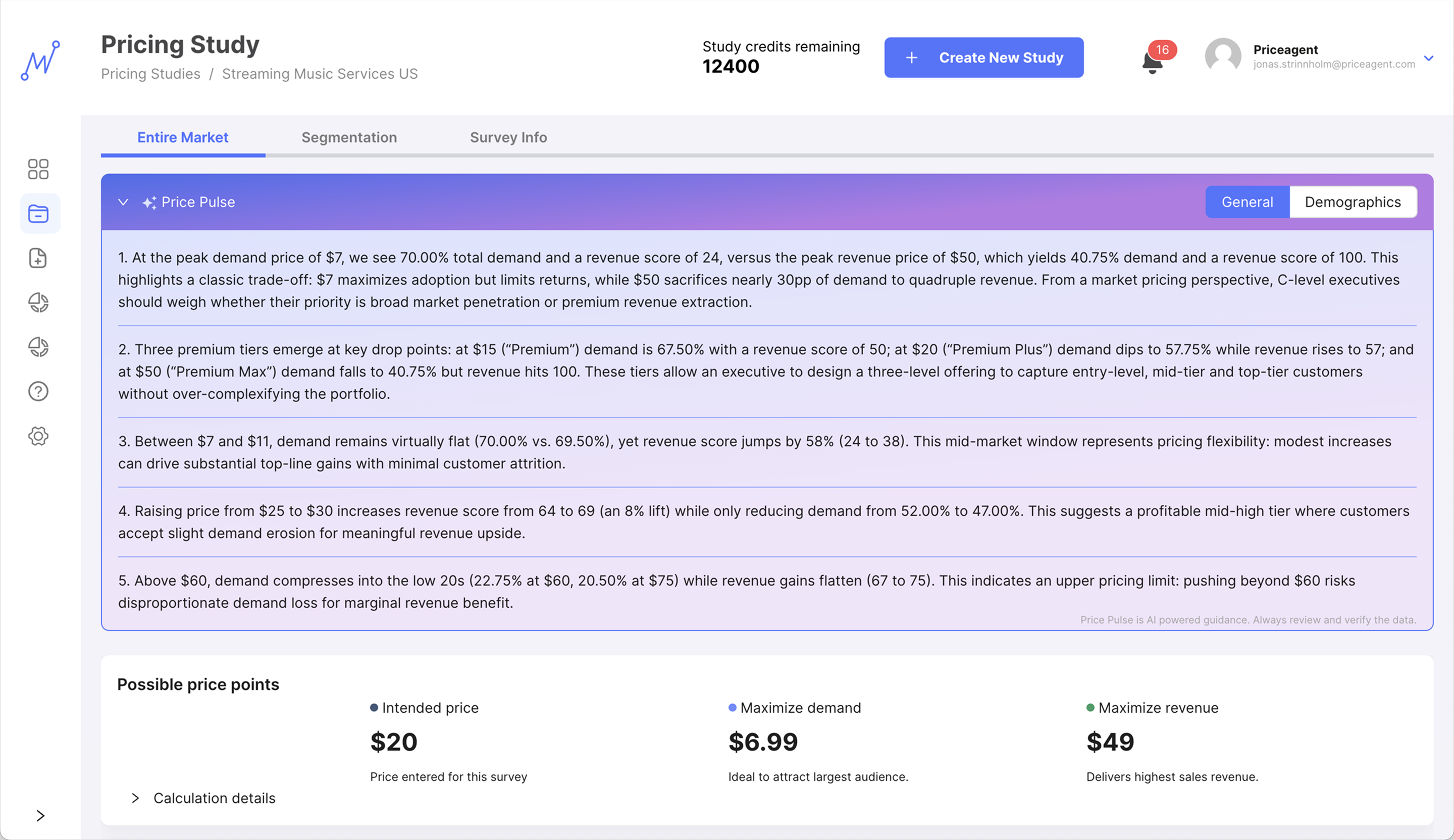
Task: Open the lower pie chart sidebar icon
Action: click(38, 347)
